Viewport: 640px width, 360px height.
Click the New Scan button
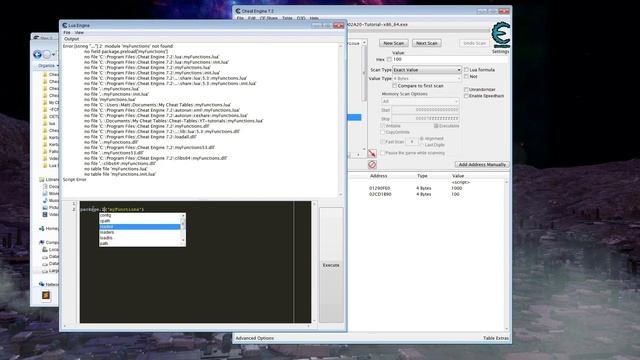[393, 43]
